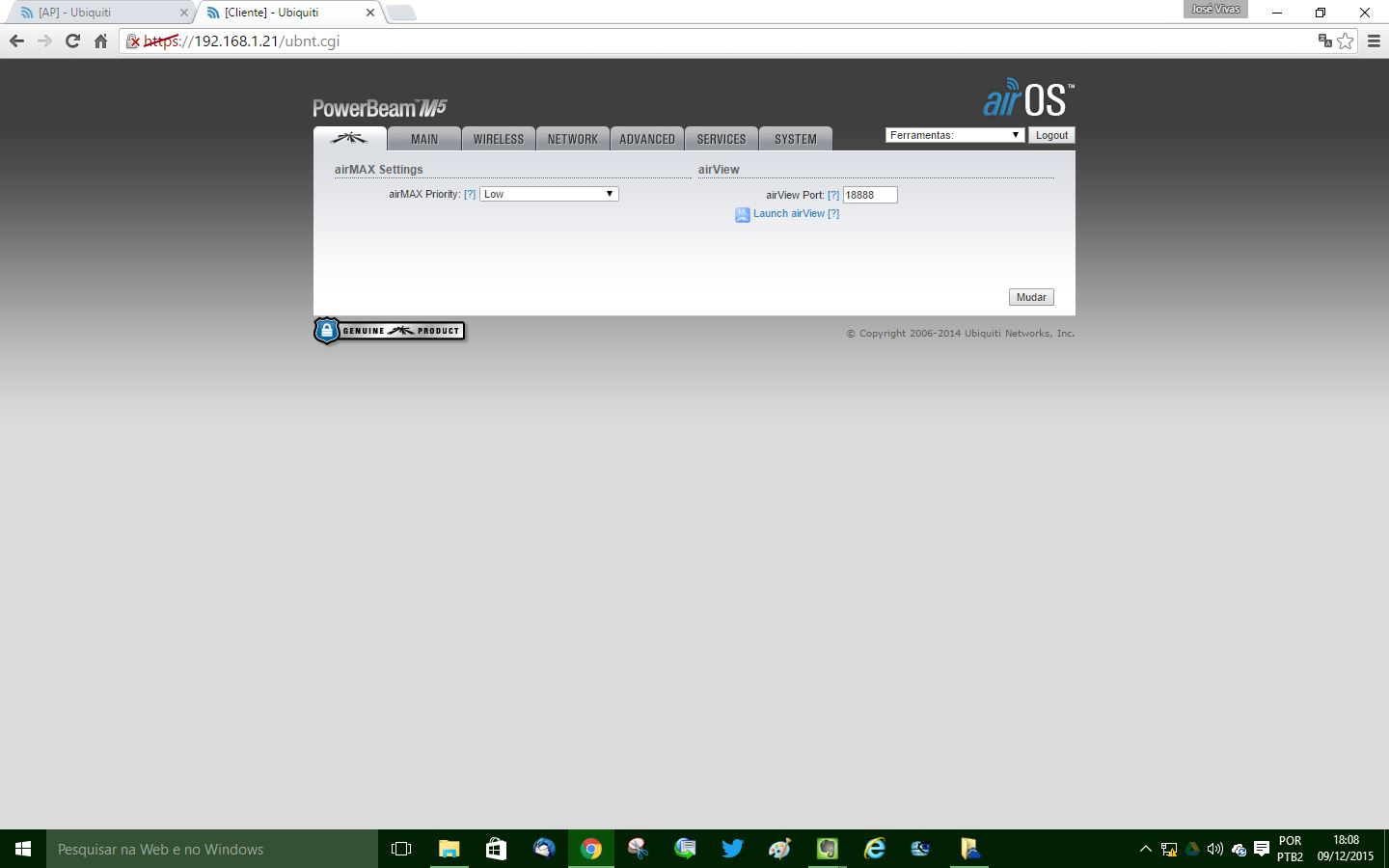Open the clock and calendar

point(1346,849)
